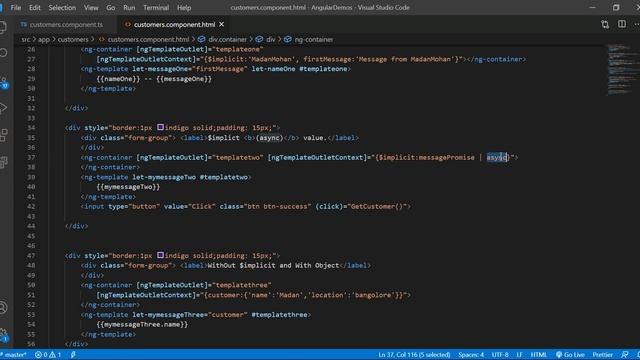This screenshot has height=360, width=640.
Task: Expand the app breadcrumb
Action: [x=44, y=40]
